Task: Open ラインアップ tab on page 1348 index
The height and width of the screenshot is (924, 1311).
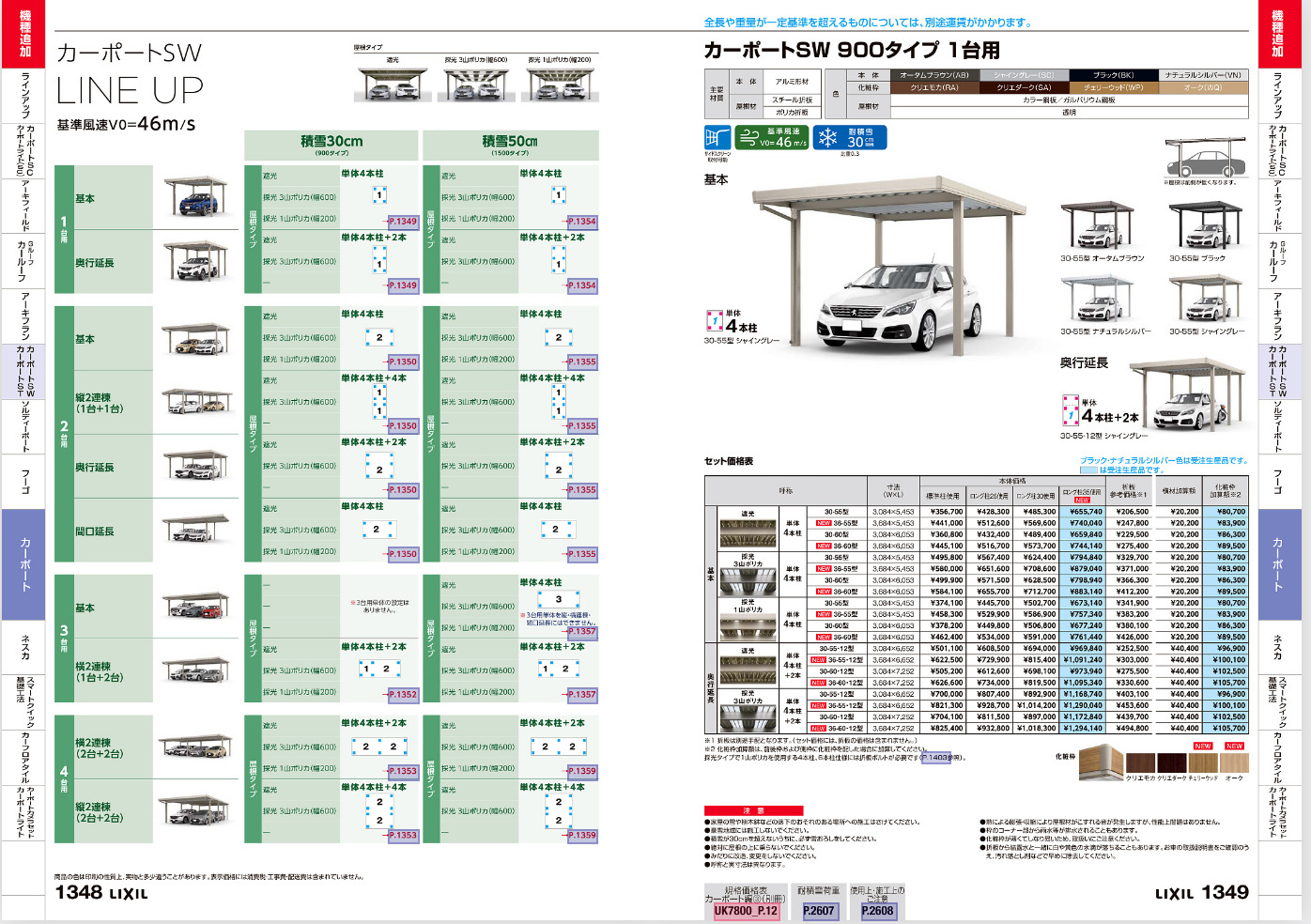Action: (24, 95)
